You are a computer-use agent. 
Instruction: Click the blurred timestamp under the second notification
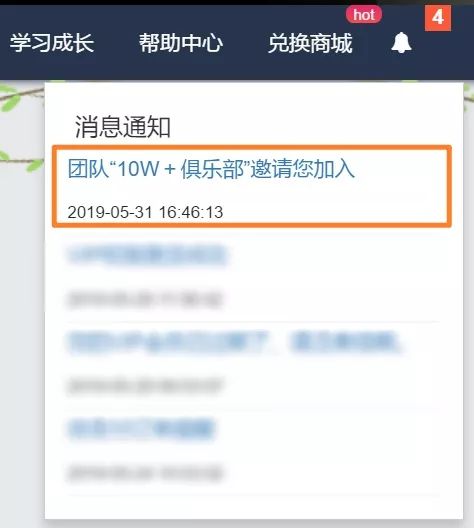[x=145, y=299]
